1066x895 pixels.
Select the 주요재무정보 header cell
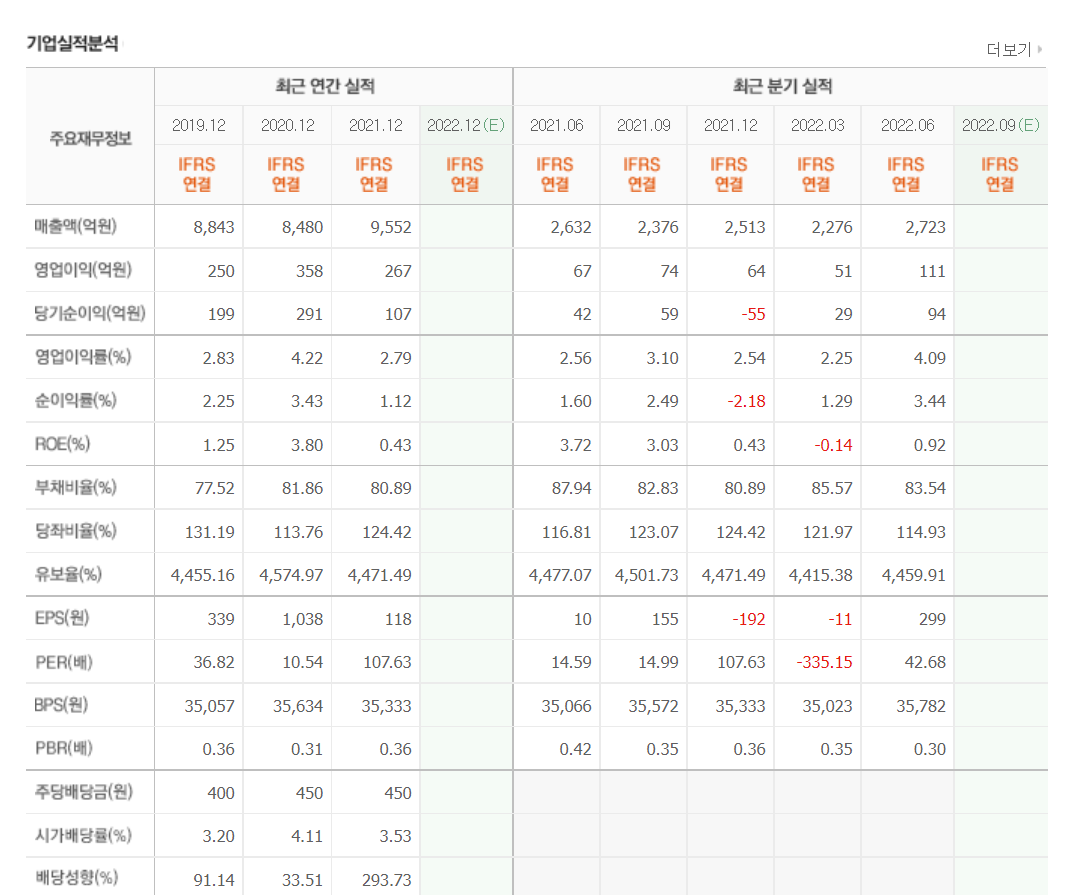[x=90, y=139]
